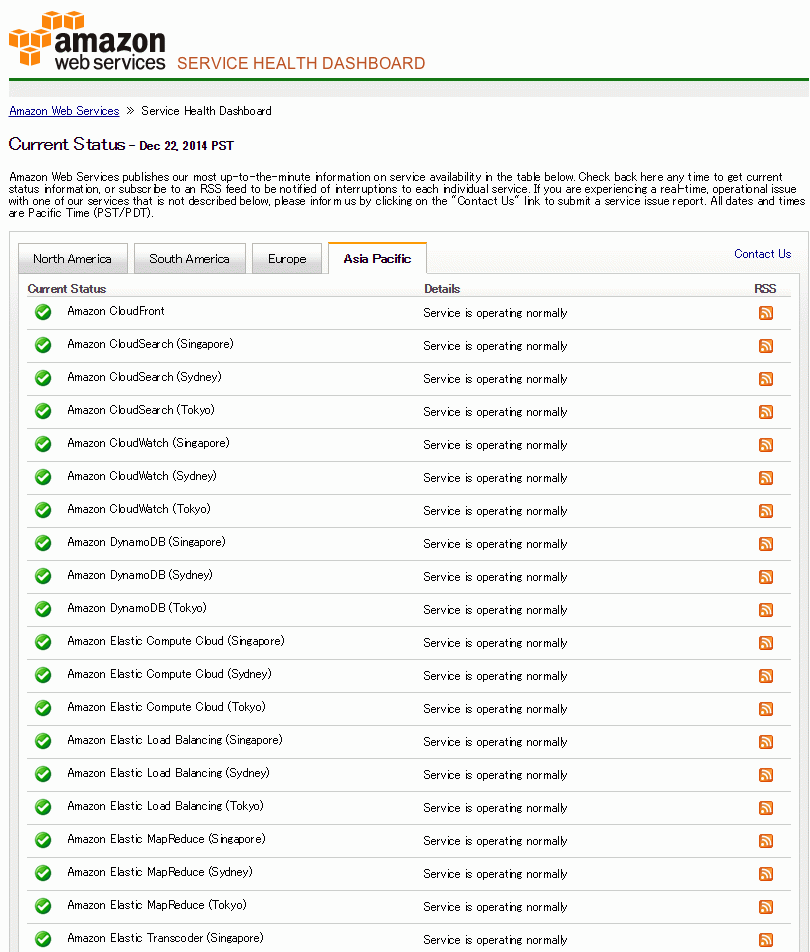
Task: Follow the Amazon Web Services breadcrumb link
Action: (64, 111)
